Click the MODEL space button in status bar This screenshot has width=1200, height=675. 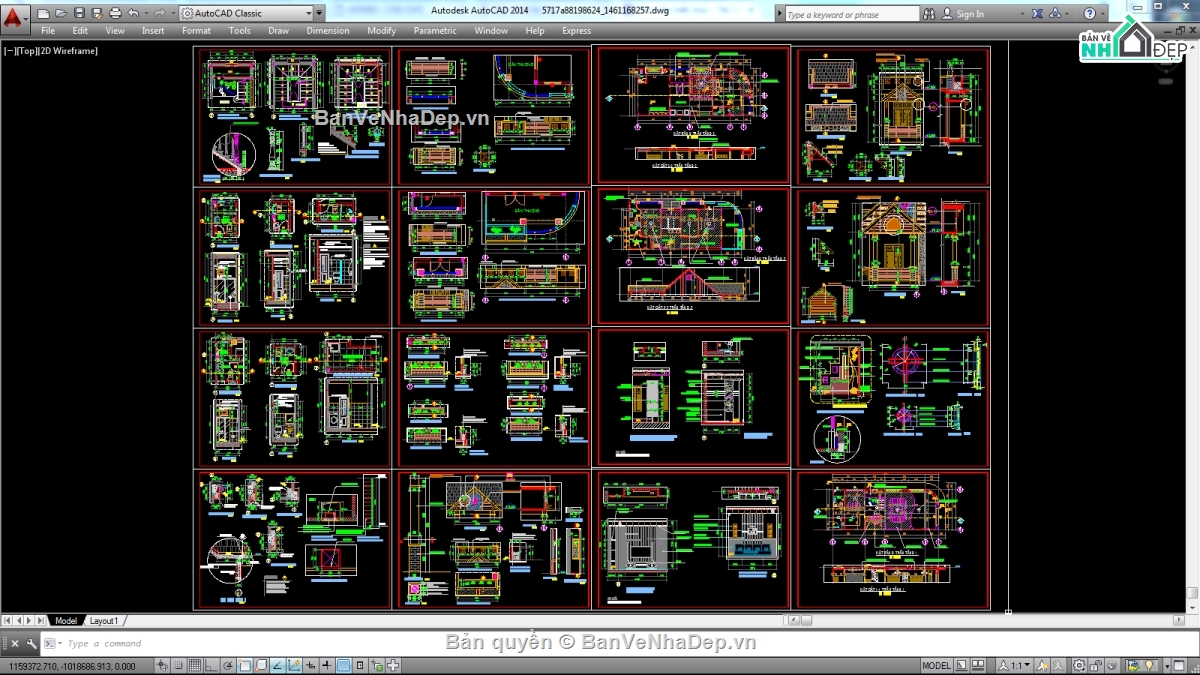[936, 665]
